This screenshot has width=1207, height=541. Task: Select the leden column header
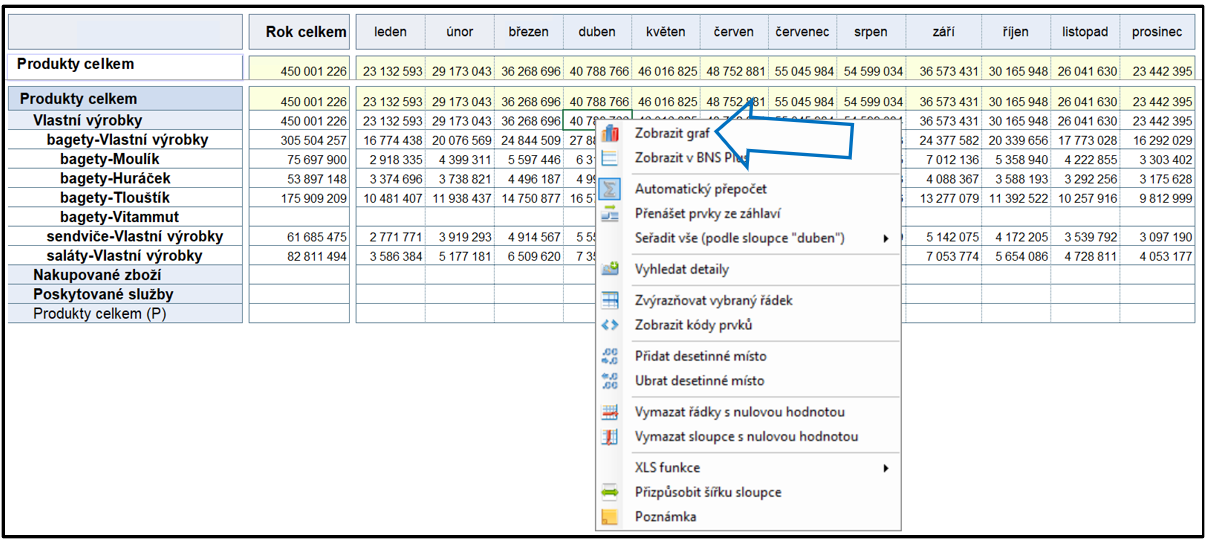click(390, 32)
